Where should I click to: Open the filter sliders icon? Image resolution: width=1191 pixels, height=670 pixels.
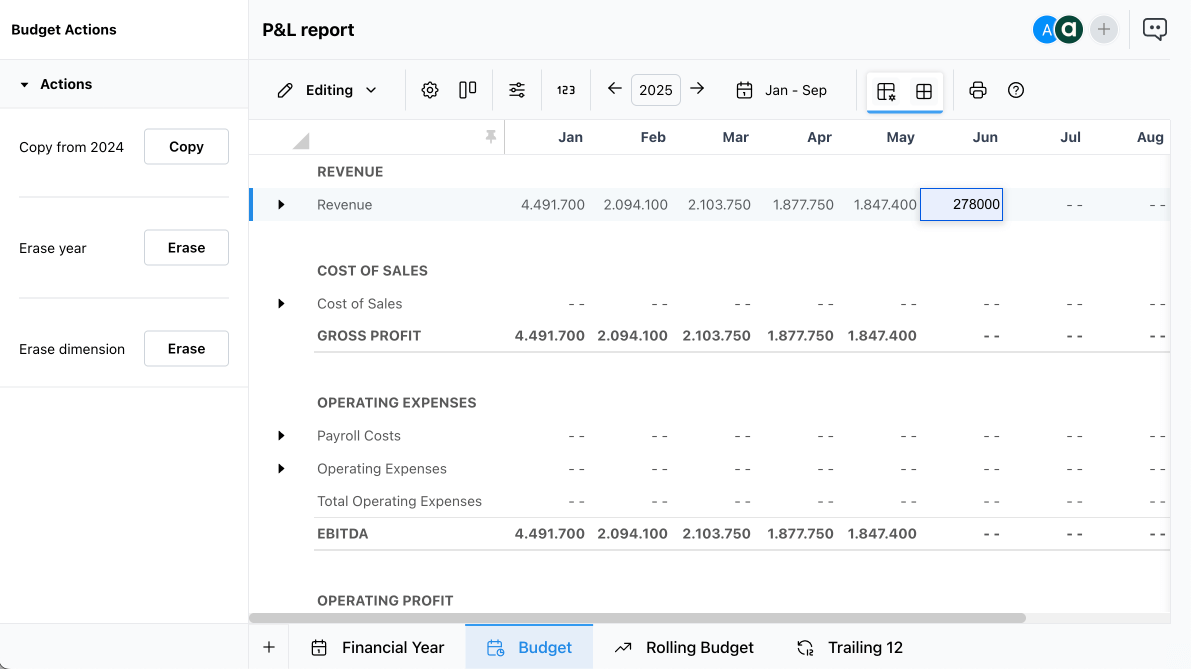tap(517, 90)
